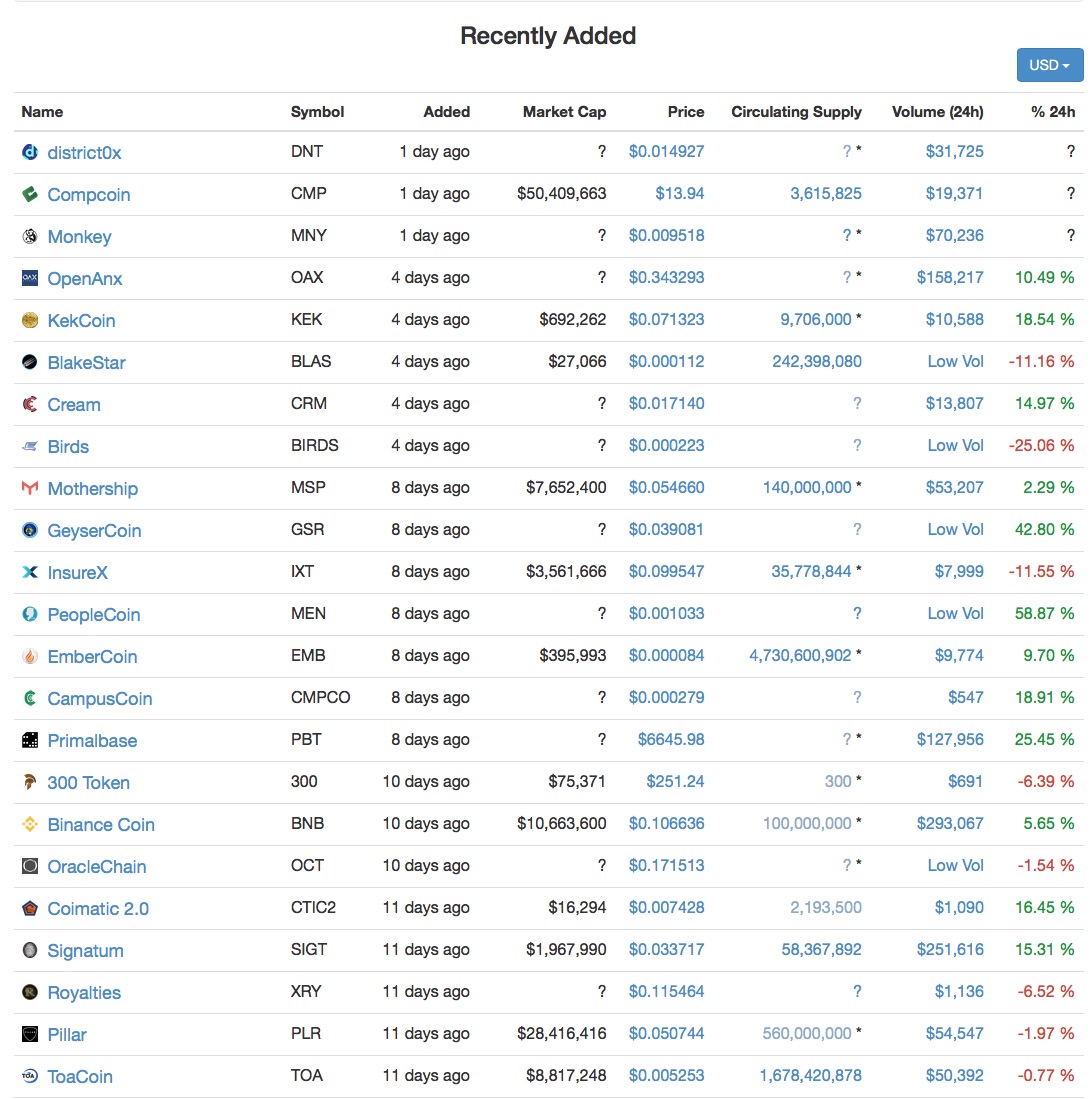Sort by the Added column header

click(447, 112)
